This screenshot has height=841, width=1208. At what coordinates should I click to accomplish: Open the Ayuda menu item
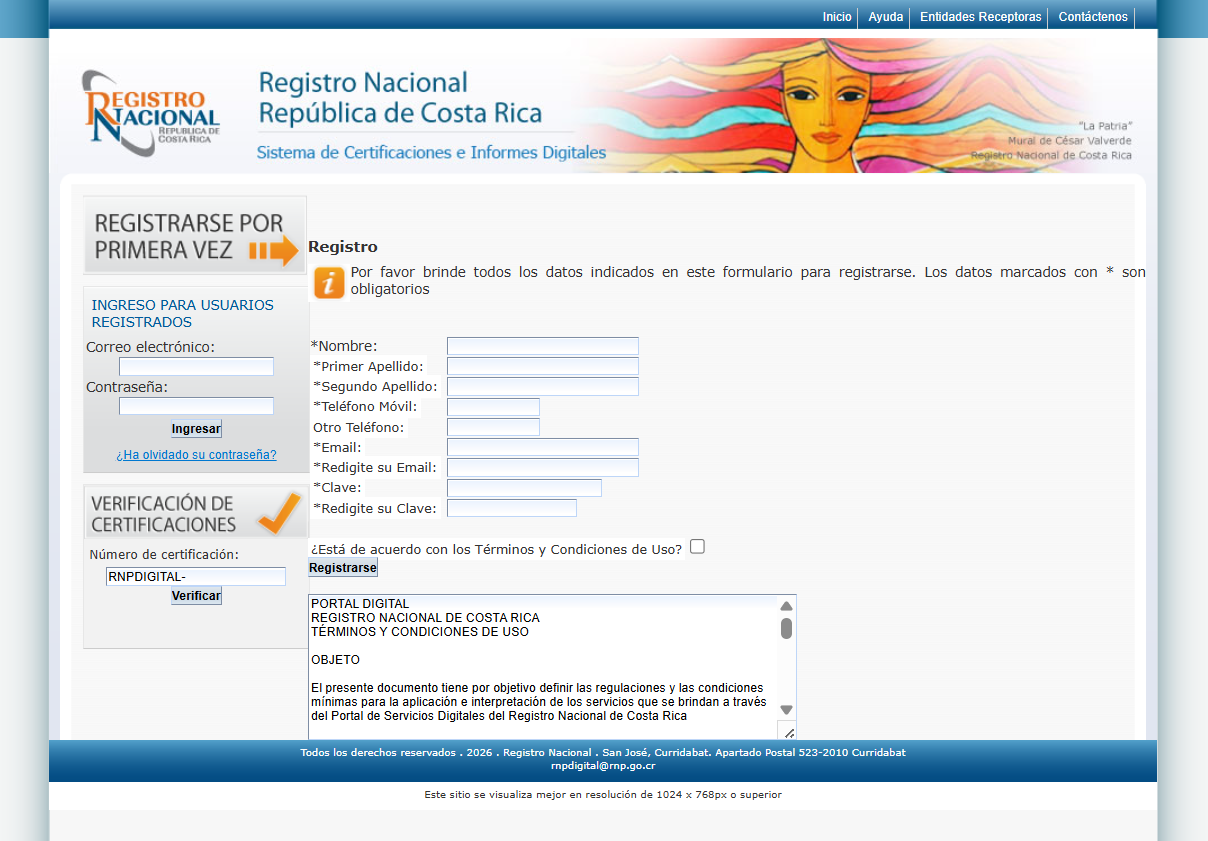coord(885,17)
